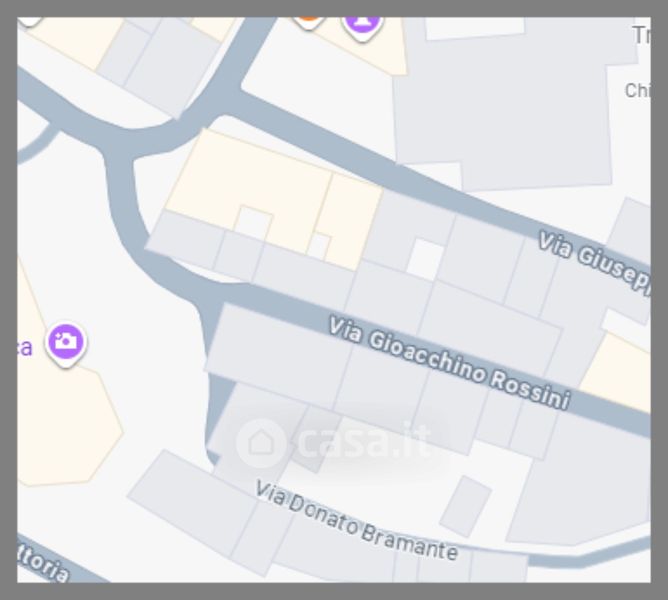Click the 'Tr' label in top-right corner
Image resolution: width=668 pixels, height=600 pixels.
(x=642, y=35)
